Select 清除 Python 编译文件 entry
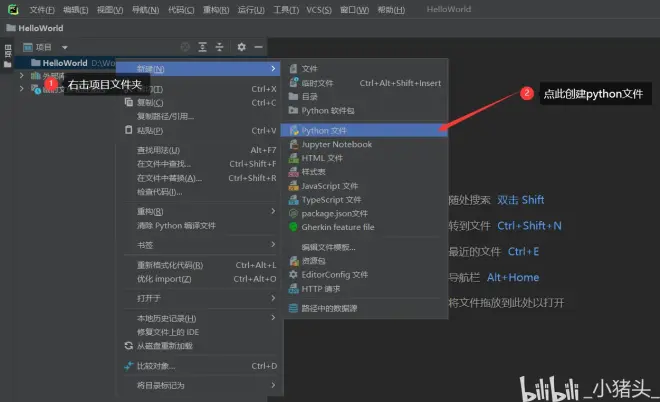The width and height of the screenshot is (660, 402). point(200,226)
